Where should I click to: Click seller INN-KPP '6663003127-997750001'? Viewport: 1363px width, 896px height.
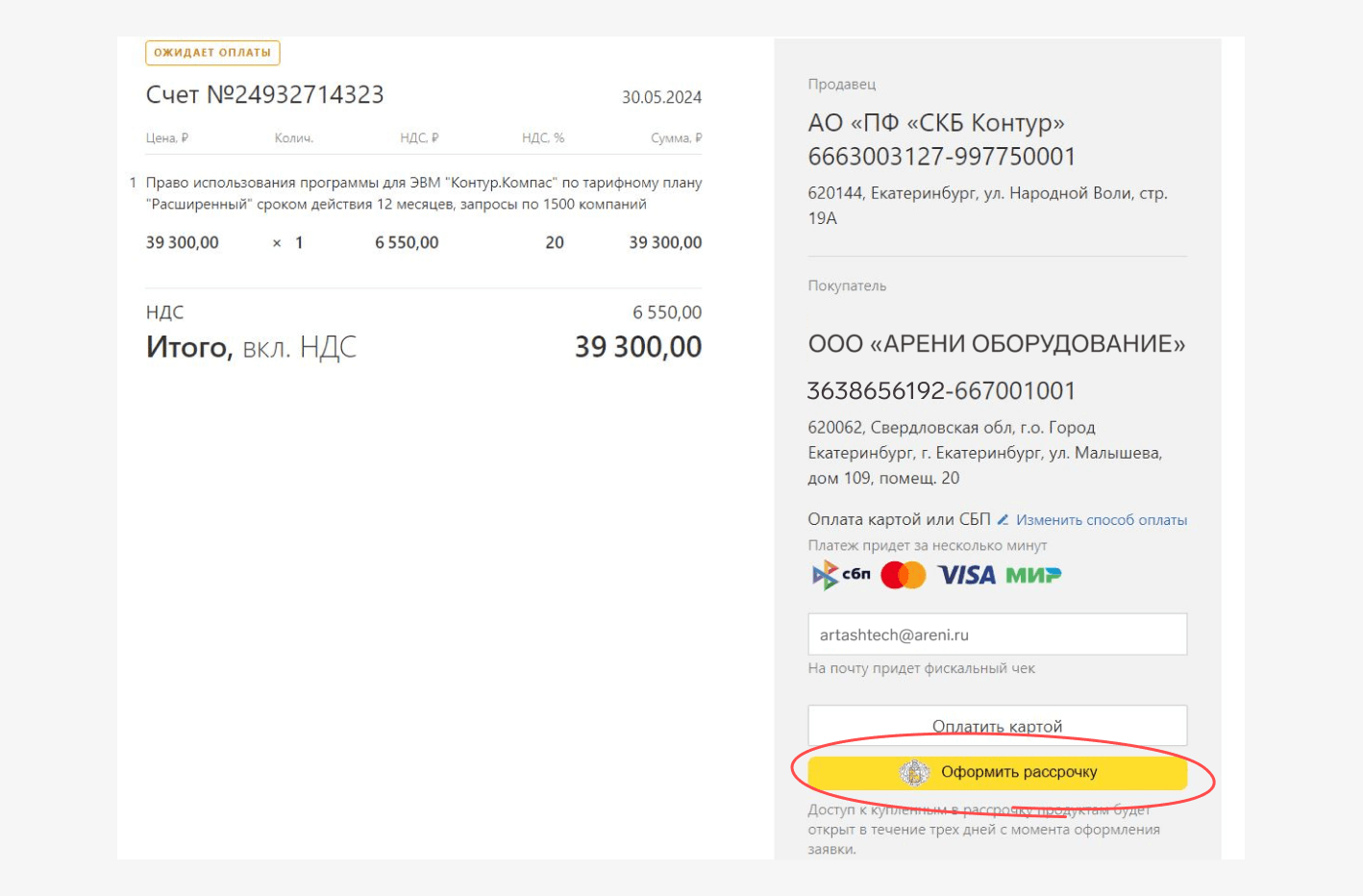(x=942, y=157)
